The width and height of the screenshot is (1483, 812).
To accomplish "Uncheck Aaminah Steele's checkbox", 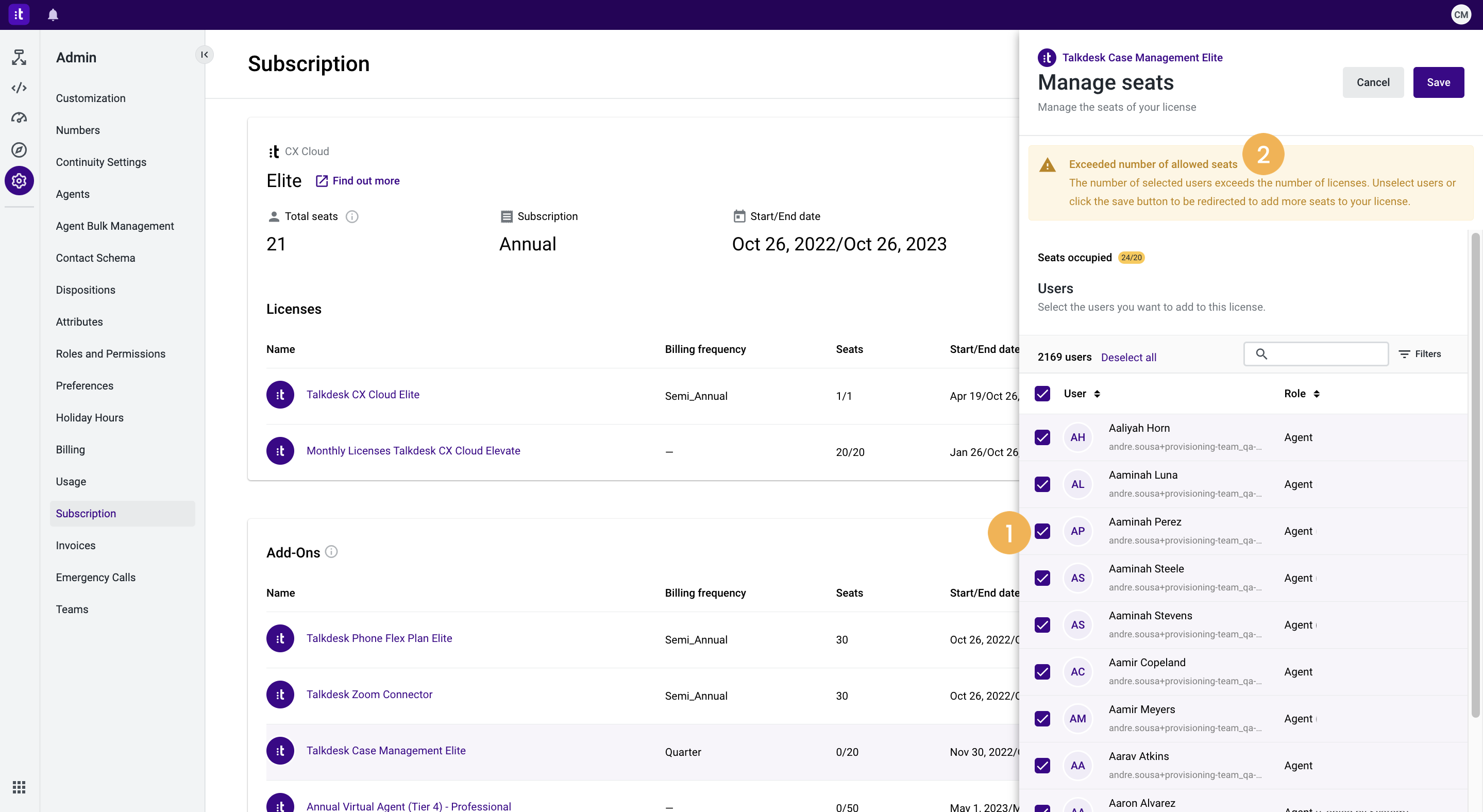I will 1042,578.
